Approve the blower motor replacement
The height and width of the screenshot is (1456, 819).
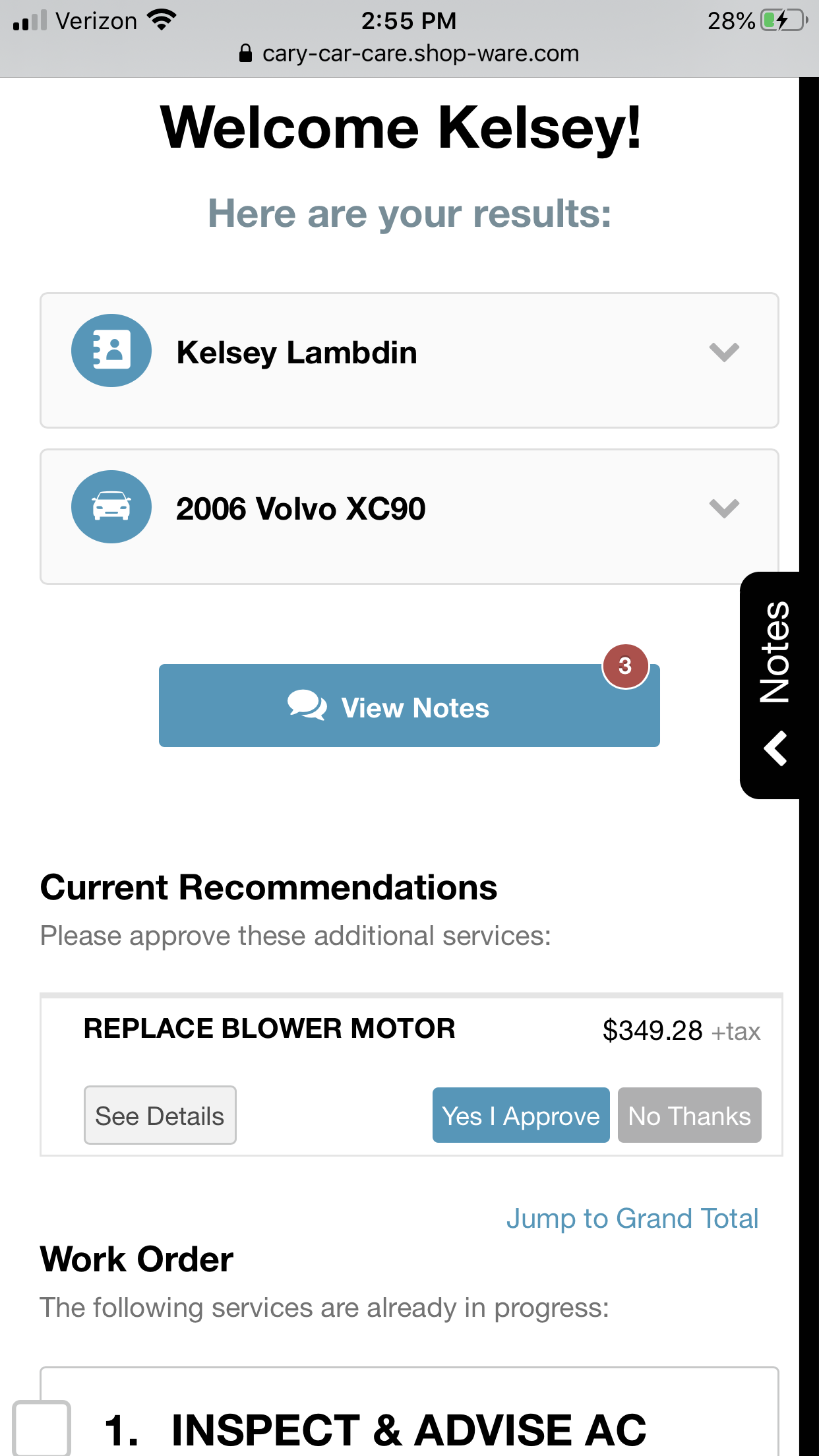[x=520, y=1115]
